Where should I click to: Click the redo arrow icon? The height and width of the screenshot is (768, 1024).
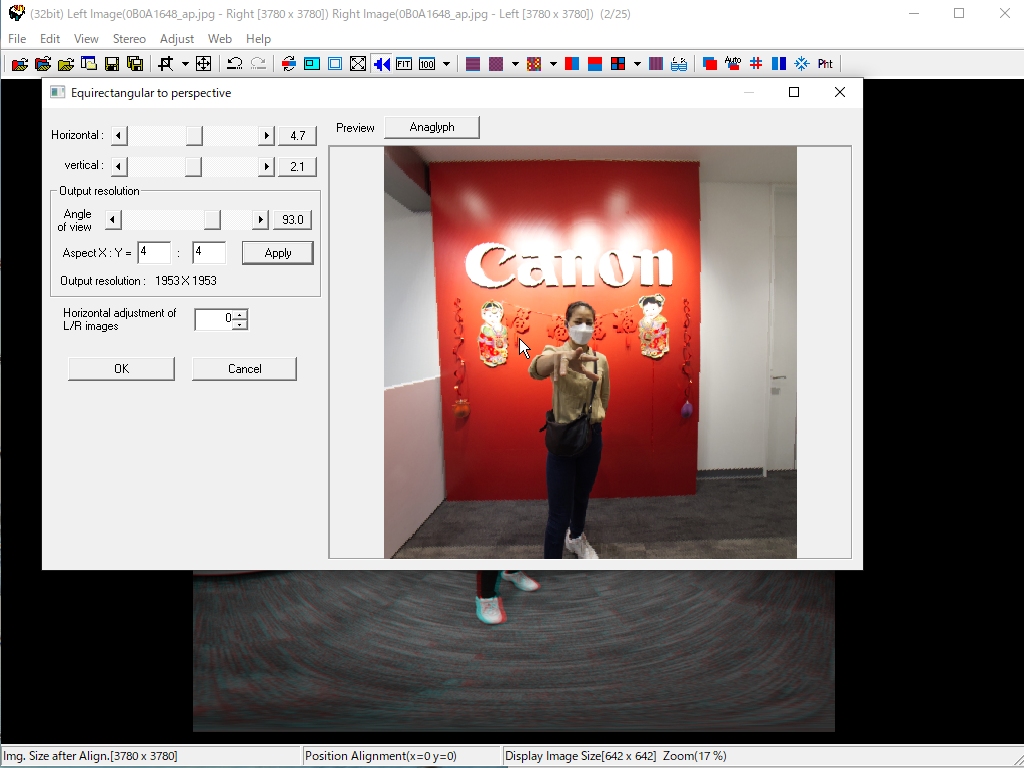coord(258,63)
